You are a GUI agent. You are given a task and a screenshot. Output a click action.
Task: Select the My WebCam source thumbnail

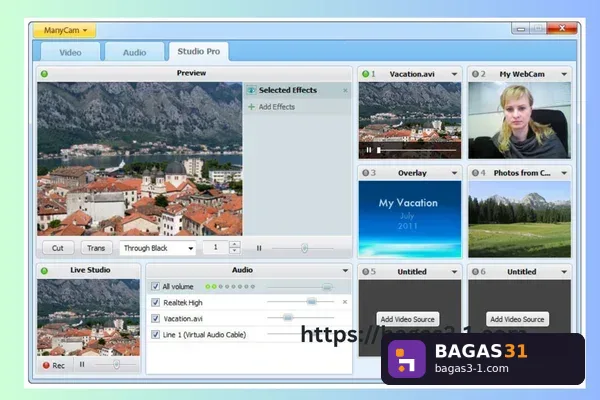pos(520,120)
